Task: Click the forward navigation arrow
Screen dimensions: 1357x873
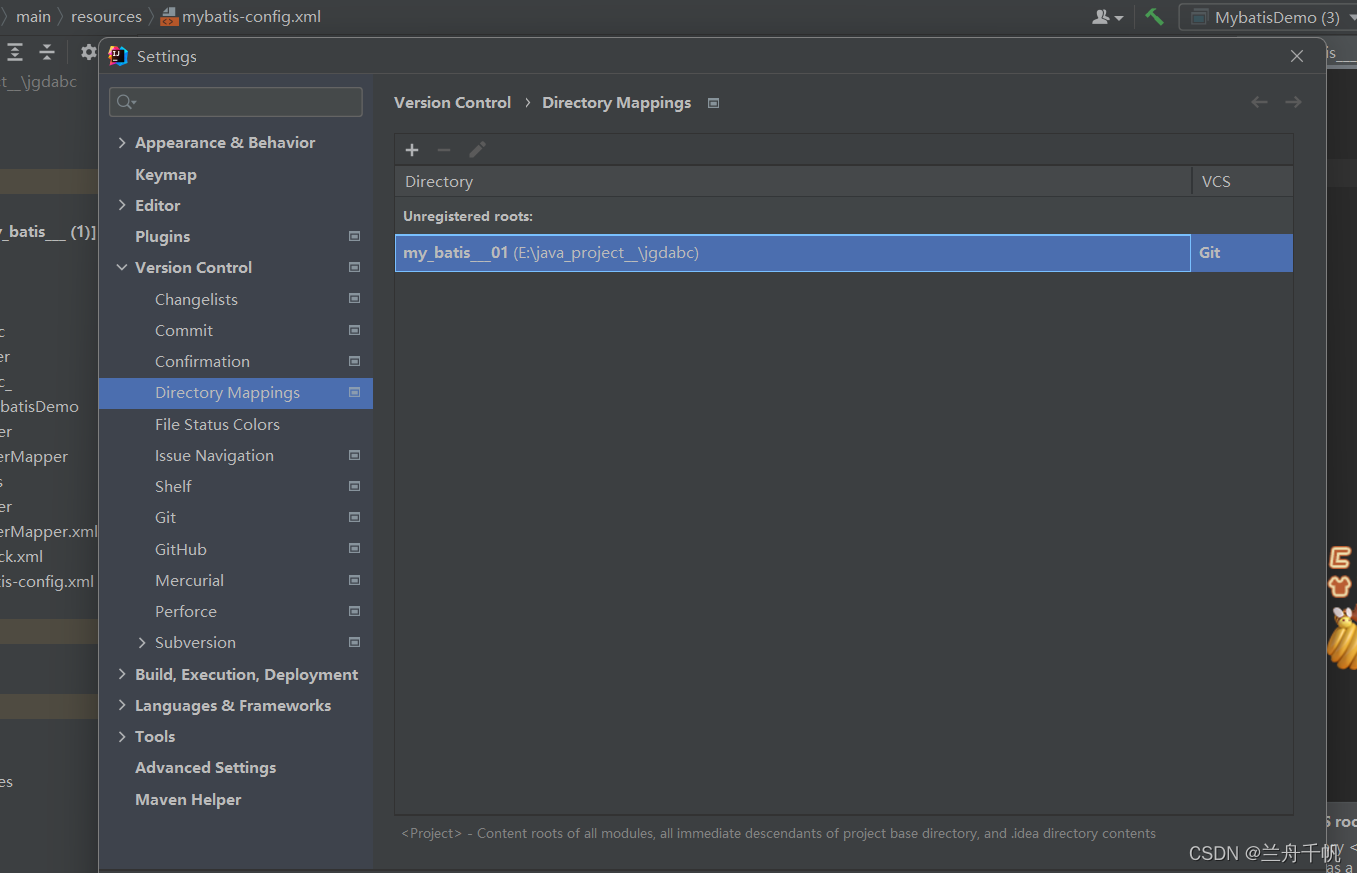Action: tap(1293, 102)
